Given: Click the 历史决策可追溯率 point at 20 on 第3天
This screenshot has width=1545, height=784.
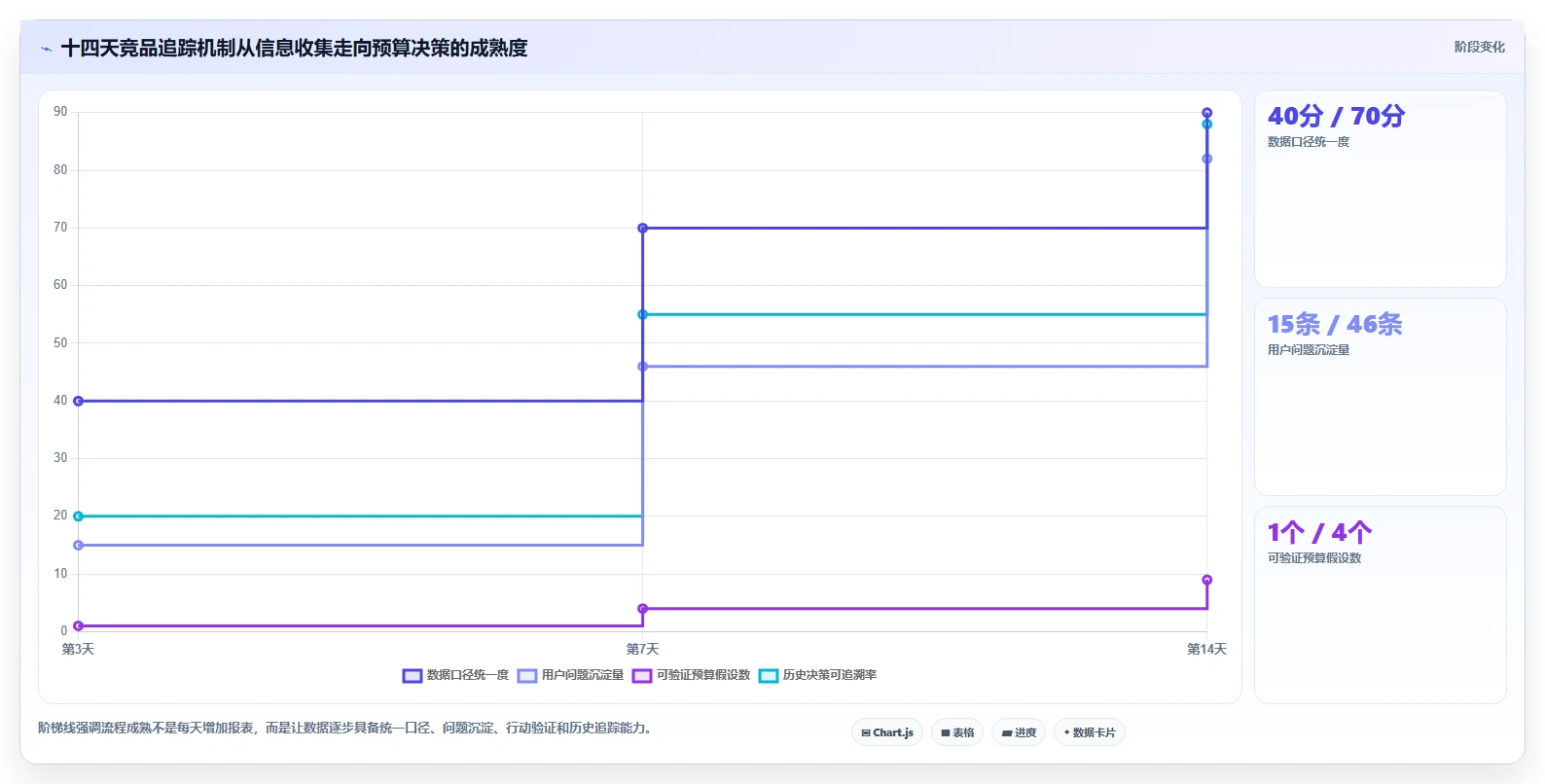Looking at the screenshot, I should (78, 517).
